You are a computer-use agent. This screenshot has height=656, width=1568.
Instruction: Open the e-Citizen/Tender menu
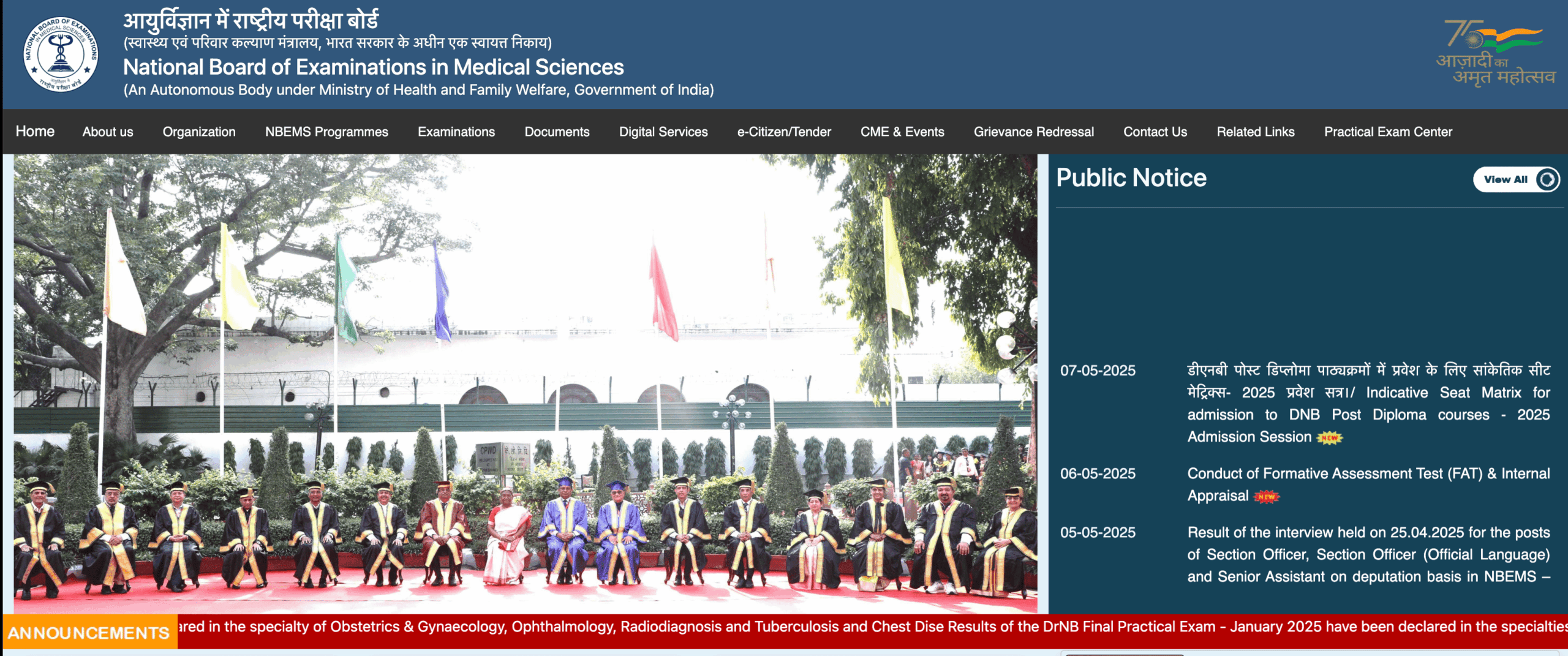(784, 132)
